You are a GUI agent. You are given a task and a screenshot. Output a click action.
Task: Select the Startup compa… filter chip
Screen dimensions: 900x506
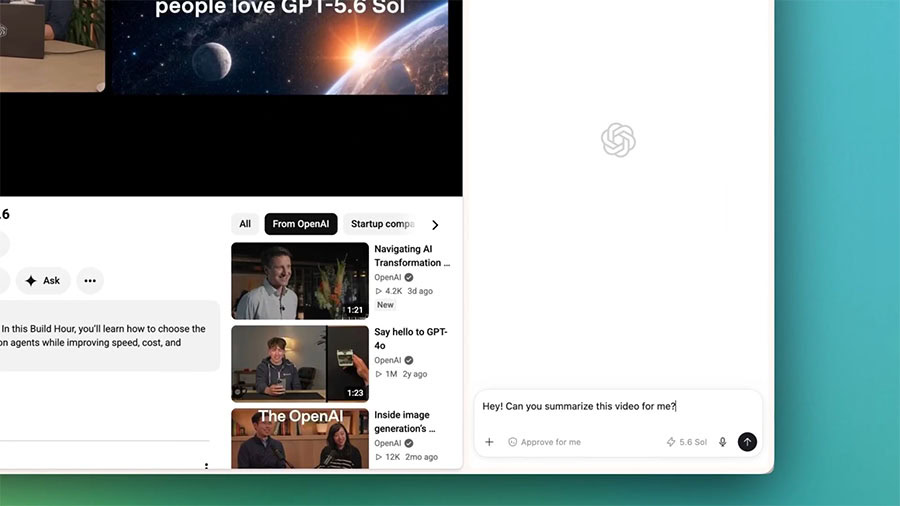pyautogui.click(x=382, y=224)
